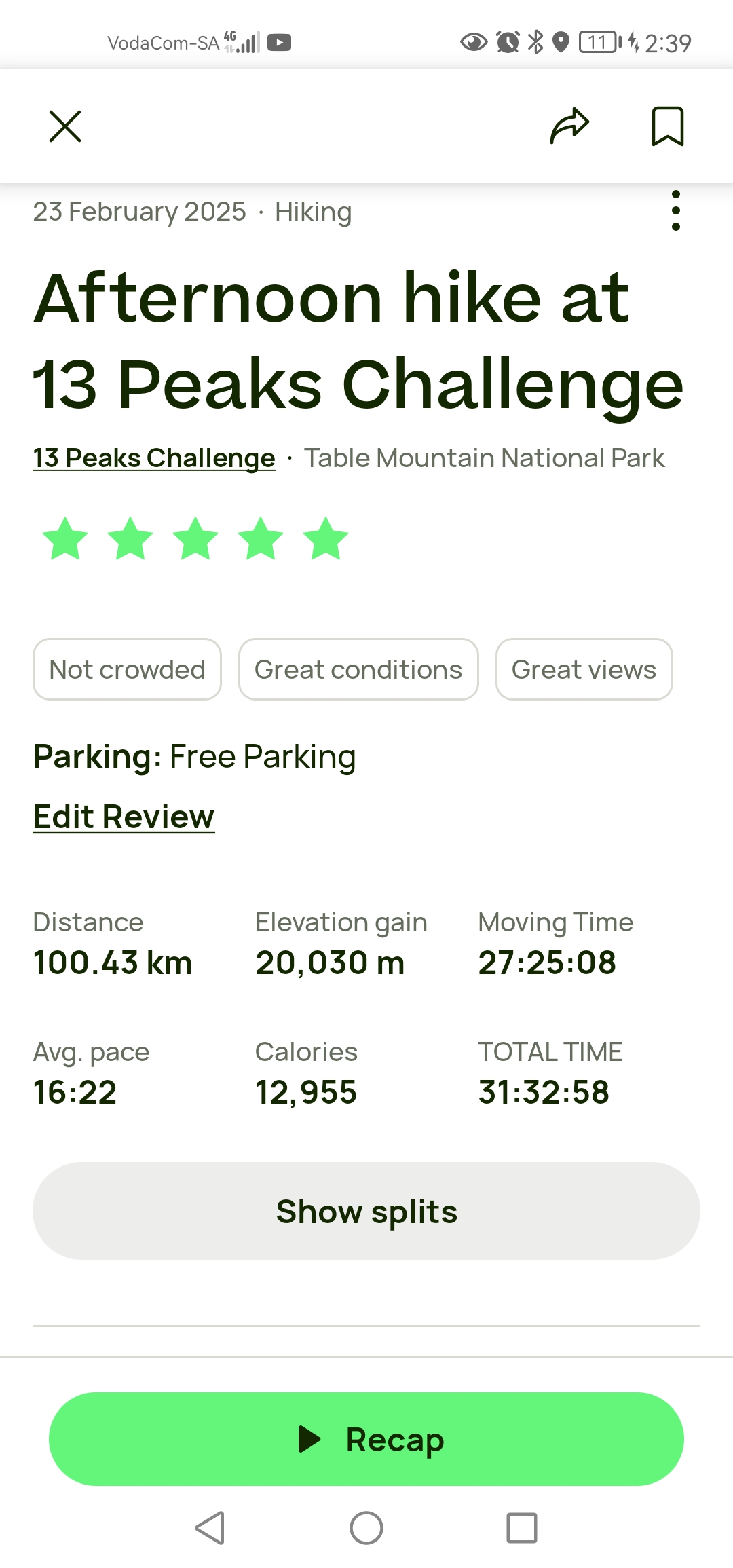733x1568 pixels.
Task: Tap the share arrow icon
Action: [569, 126]
